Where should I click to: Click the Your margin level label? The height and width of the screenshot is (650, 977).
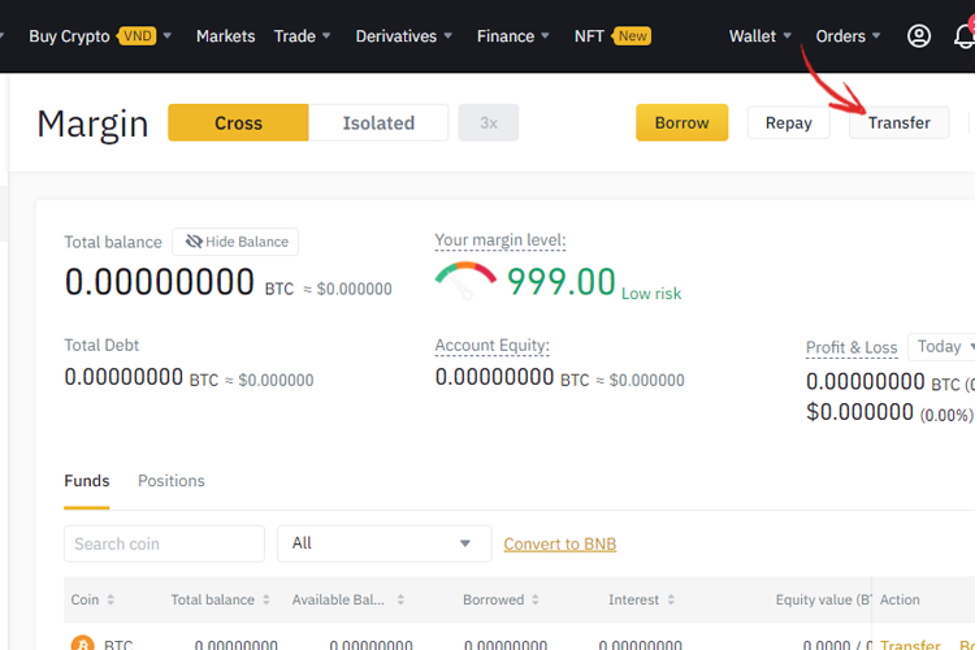(500, 241)
